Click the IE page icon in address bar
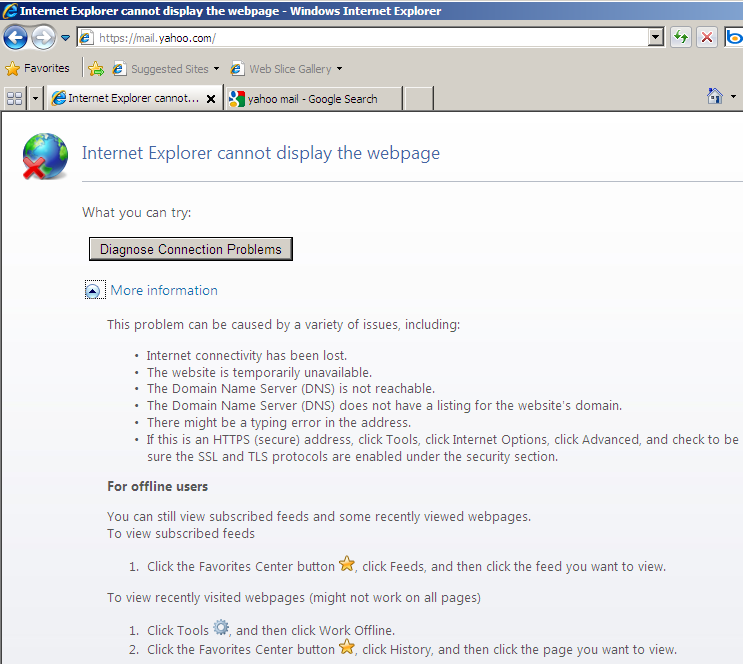The image size is (743, 664). 86,37
